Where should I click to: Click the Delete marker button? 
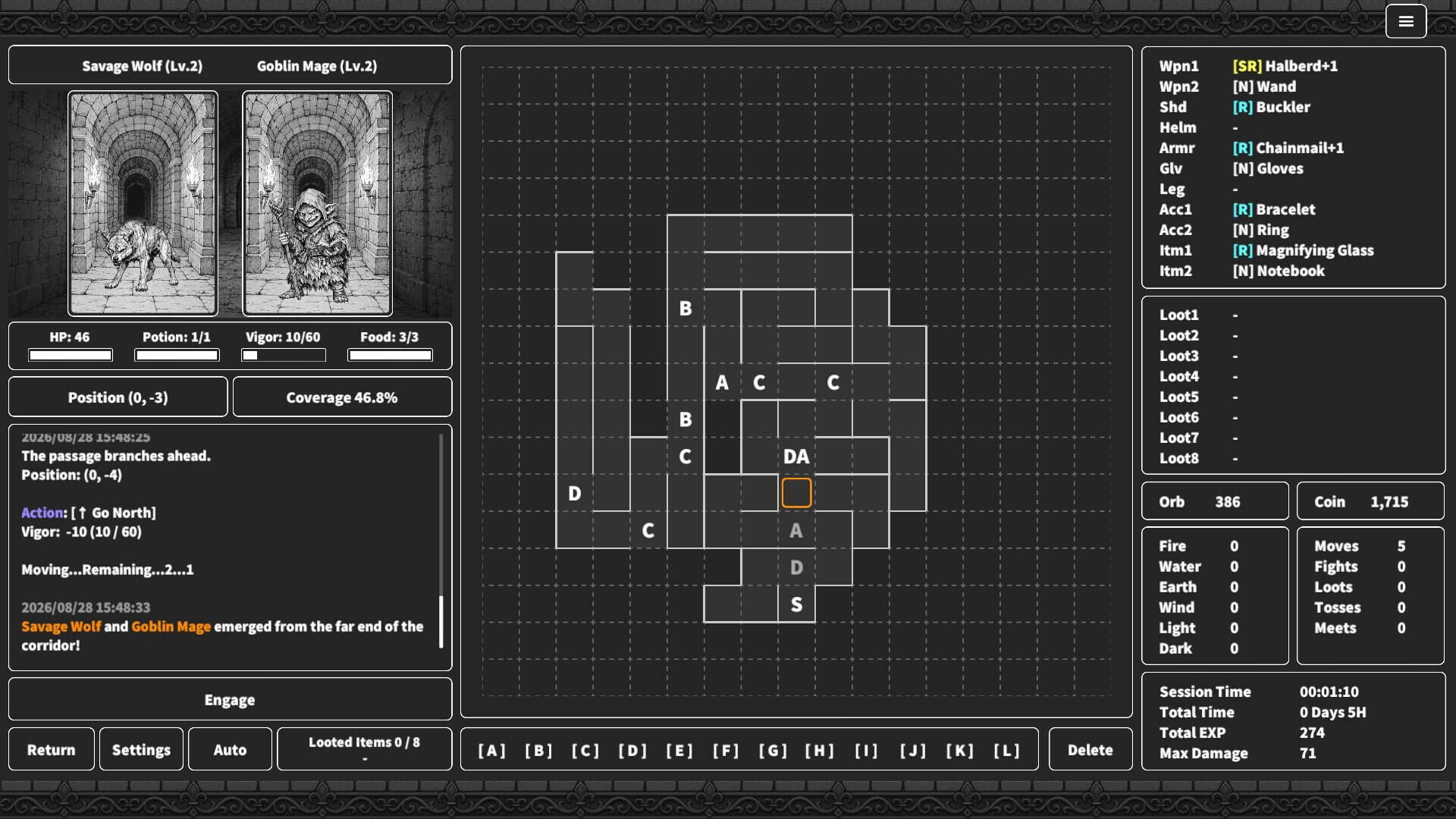coord(1090,749)
